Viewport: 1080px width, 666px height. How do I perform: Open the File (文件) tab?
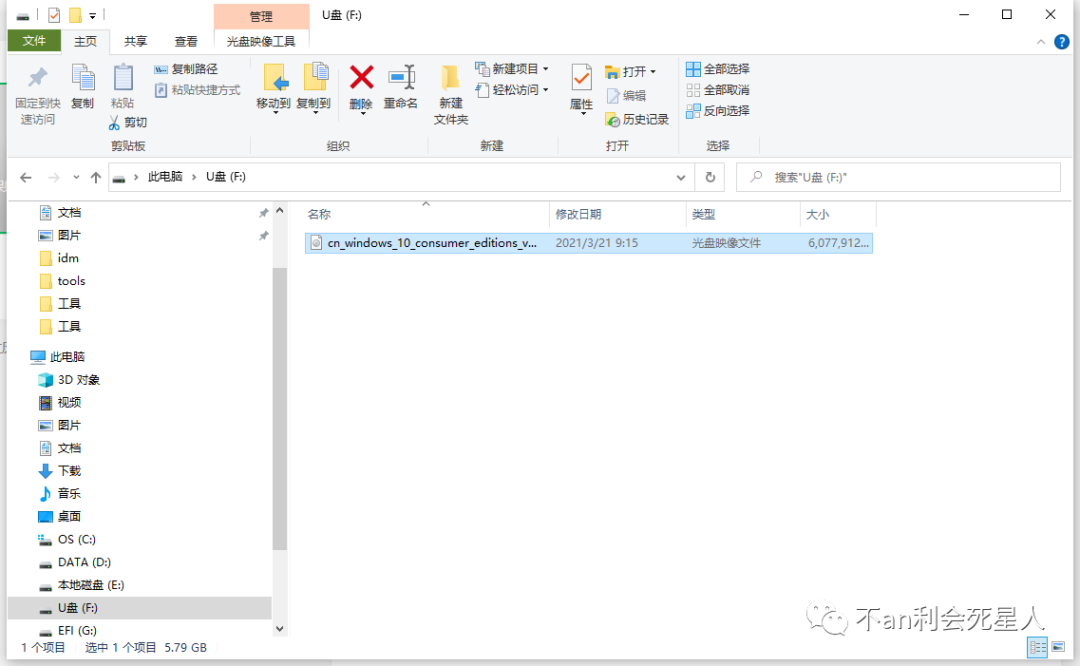click(x=34, y=41)
